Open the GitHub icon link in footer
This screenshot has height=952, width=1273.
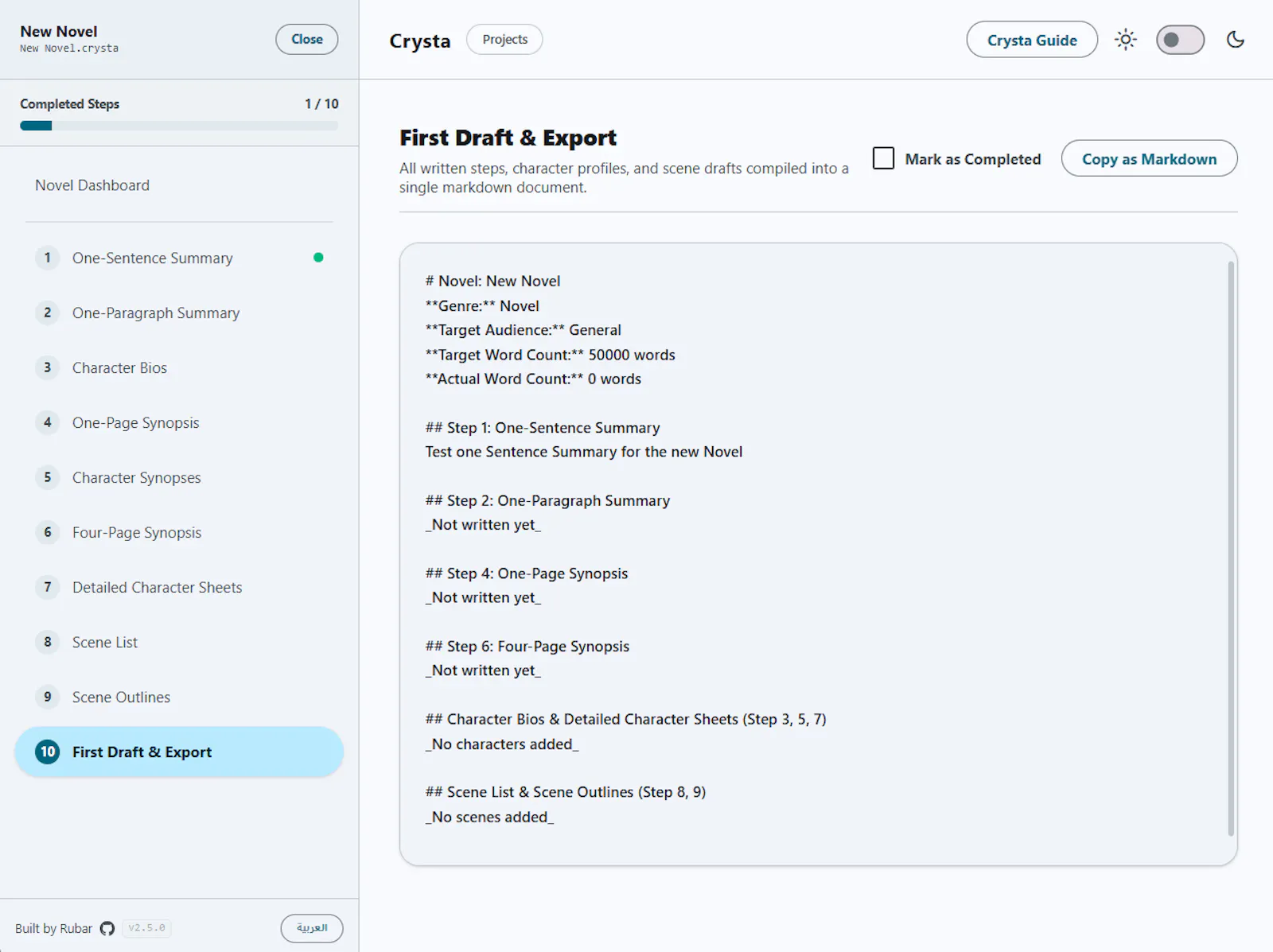(107, 928)
